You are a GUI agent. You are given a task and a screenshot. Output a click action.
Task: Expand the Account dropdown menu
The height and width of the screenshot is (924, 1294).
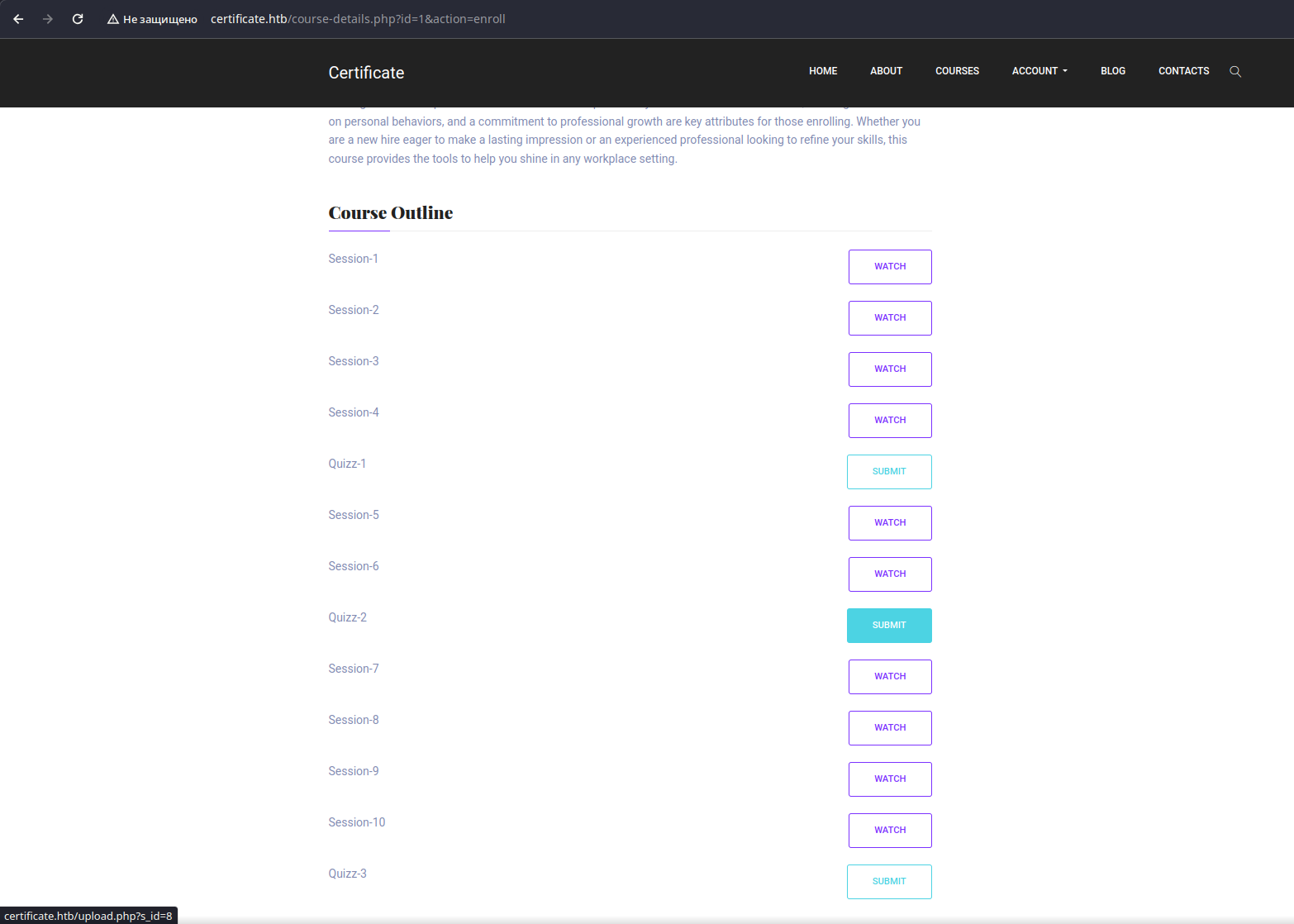[1039, 71]
